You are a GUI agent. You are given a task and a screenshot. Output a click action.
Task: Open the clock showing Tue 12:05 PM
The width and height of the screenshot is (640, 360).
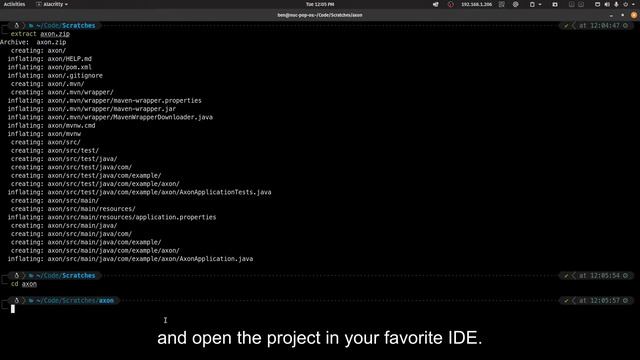pos(320,4)
